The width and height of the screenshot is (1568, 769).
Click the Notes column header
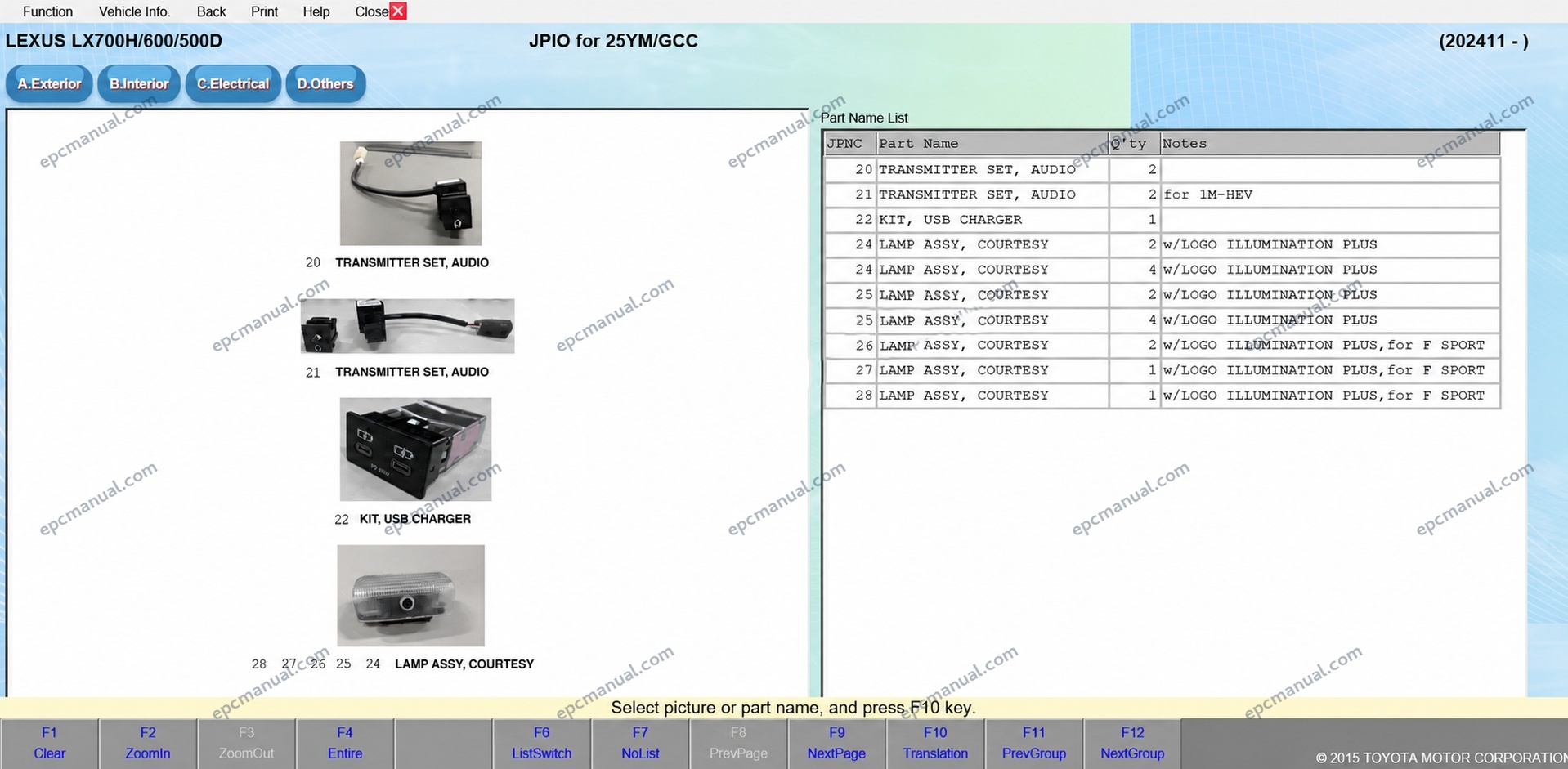coord(1329,144)
